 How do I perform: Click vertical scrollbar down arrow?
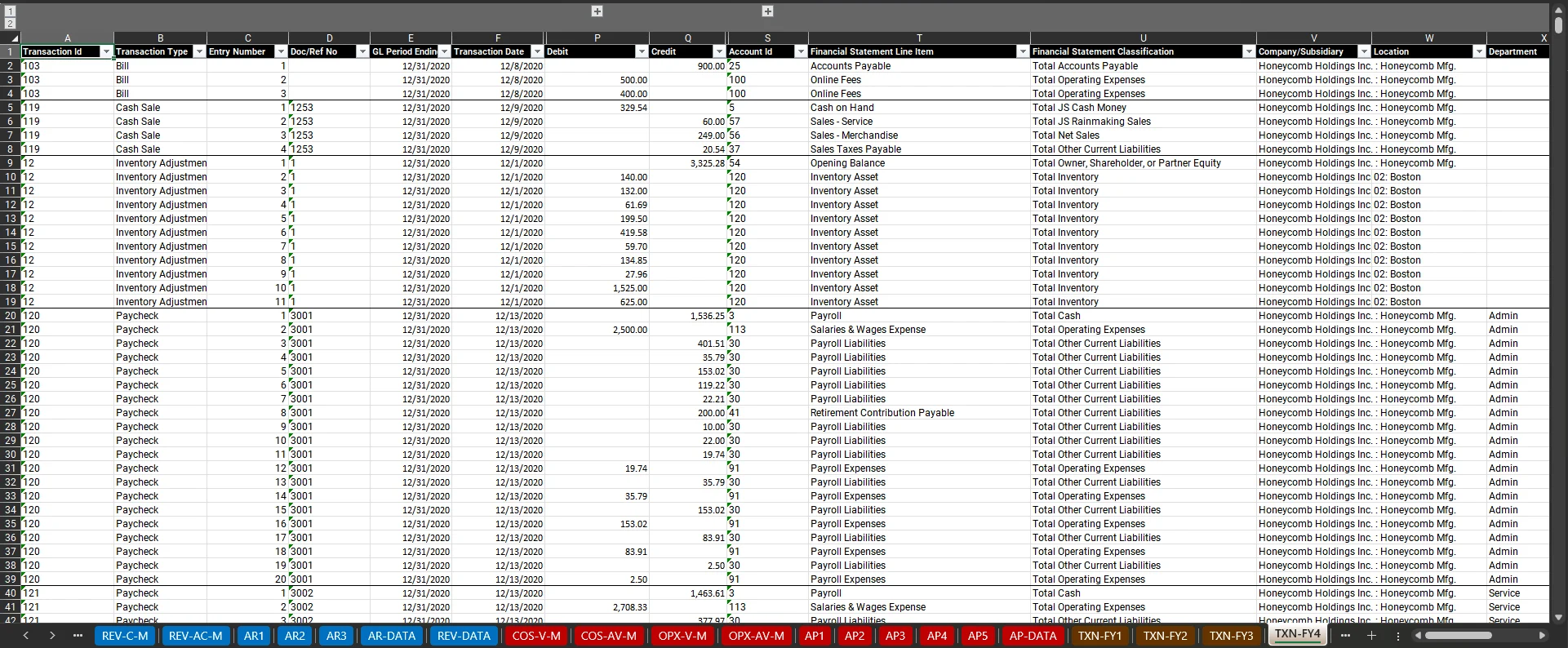point(1559,618)
